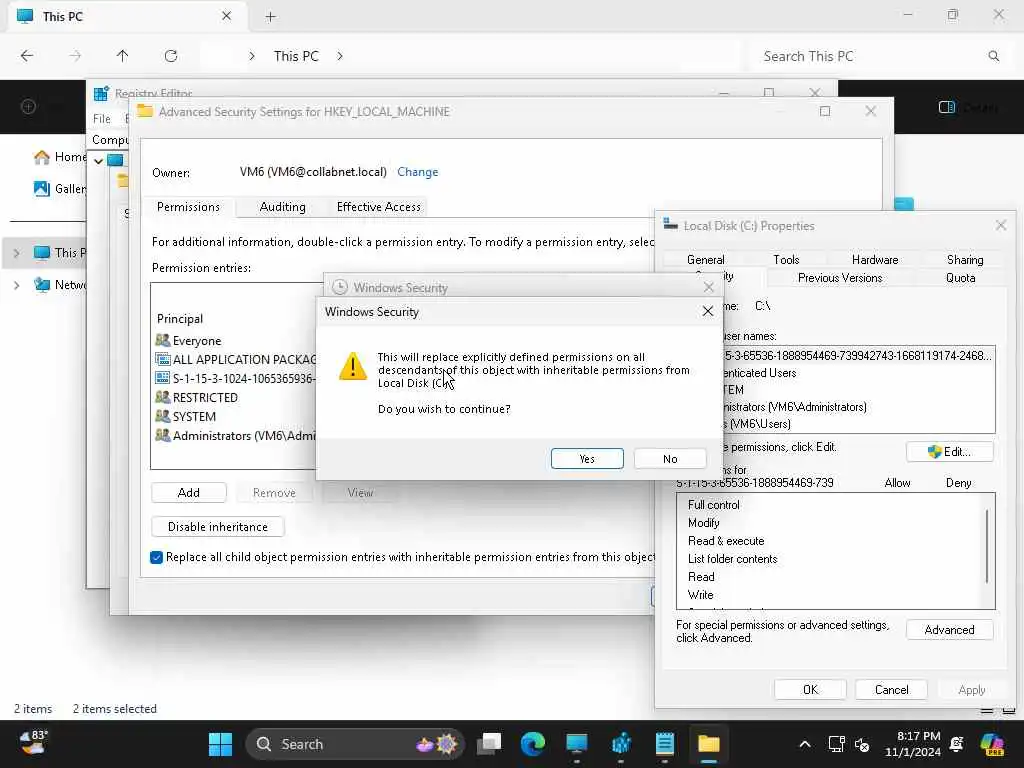Image resolution: width=1024 pixels, height=768 pixels.
Task: Click Disable inheritance button
Action: pyautogui.click(x=217, y=526)
